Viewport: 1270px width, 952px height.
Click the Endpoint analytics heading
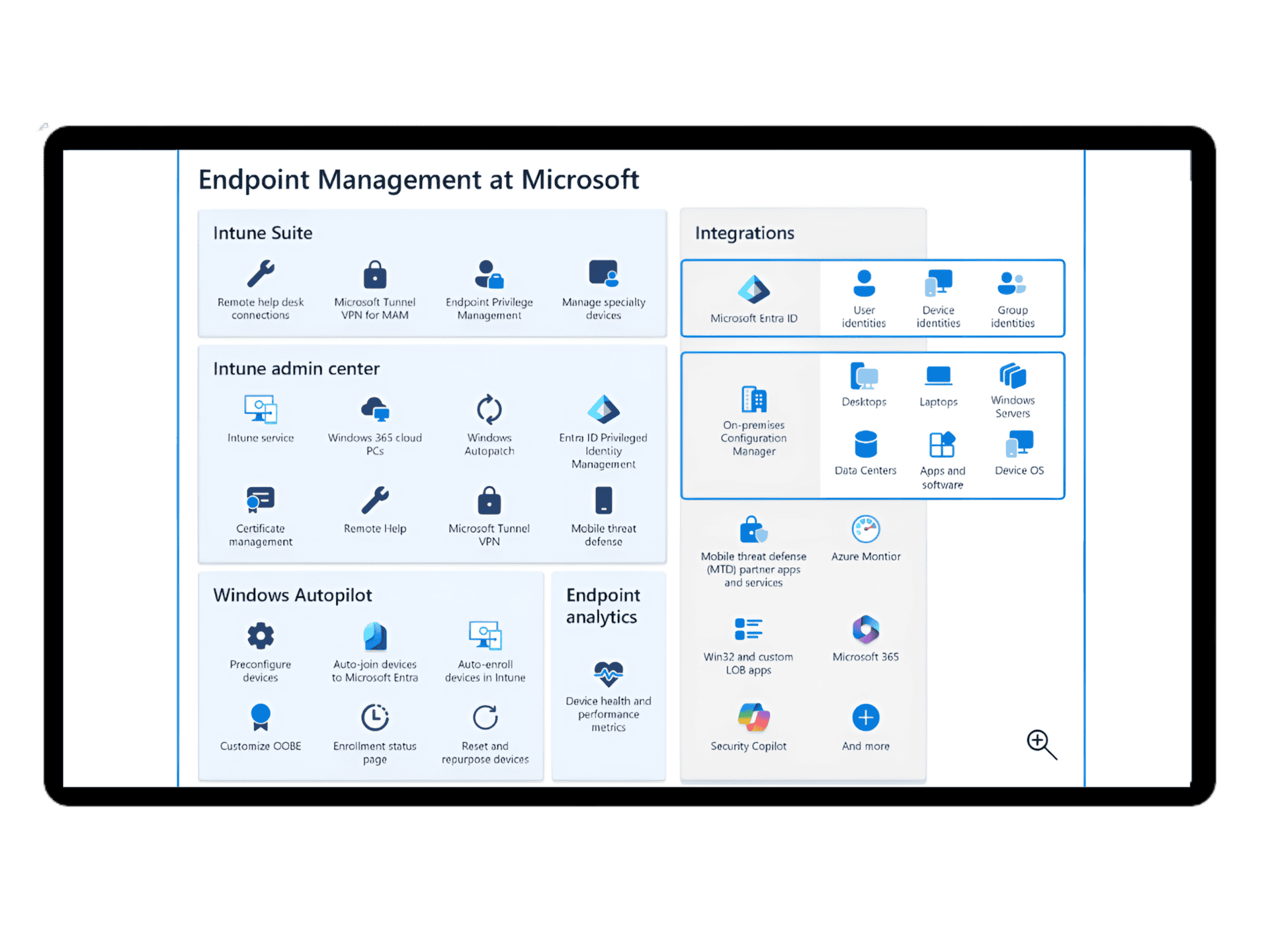603,606
